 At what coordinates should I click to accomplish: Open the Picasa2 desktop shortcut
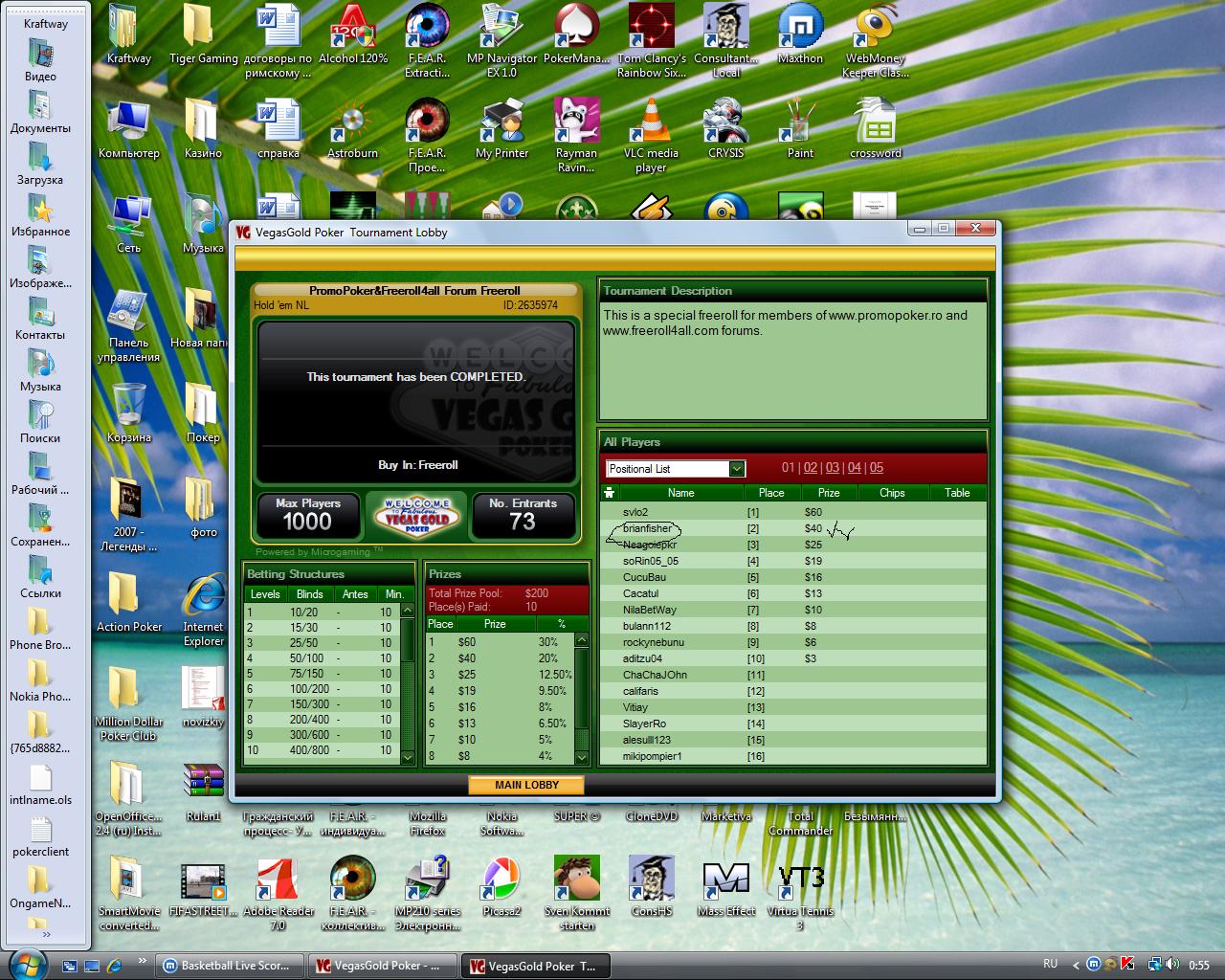tap(501, 880)
